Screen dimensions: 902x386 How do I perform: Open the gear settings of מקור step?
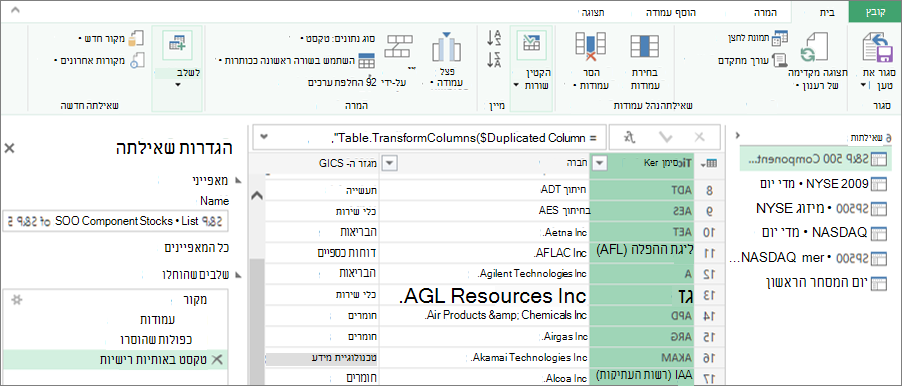click(x=17, y=299)
